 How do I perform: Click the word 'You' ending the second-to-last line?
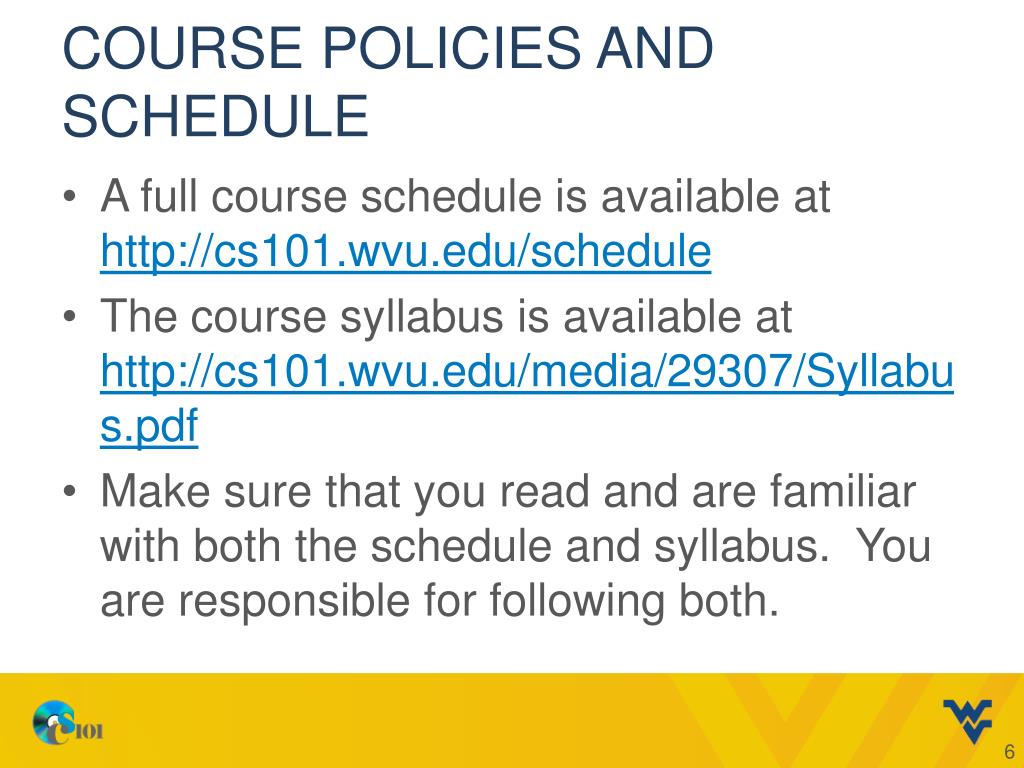[893, 546]
